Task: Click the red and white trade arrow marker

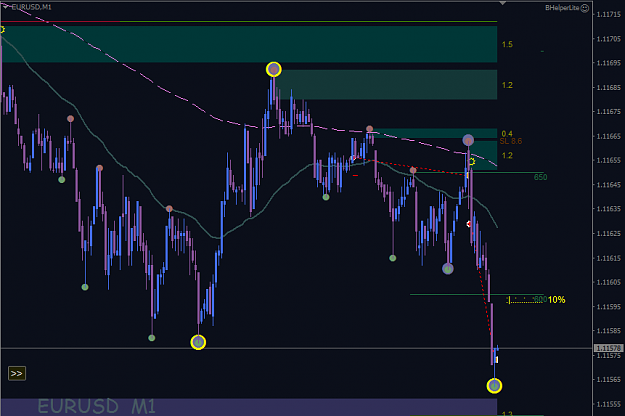Action: [469, 224]
